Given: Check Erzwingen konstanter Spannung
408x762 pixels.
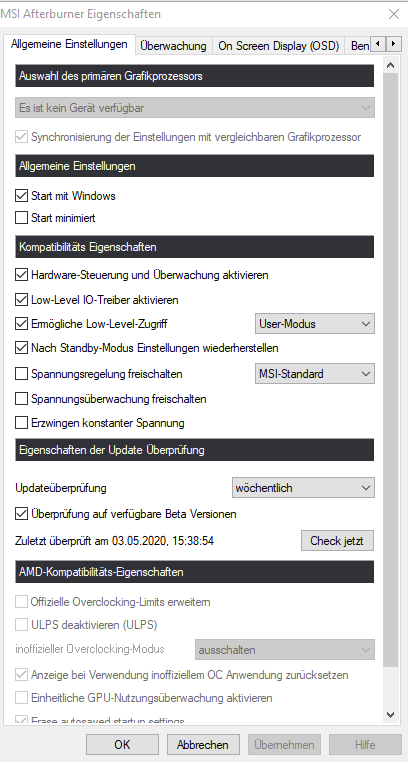Looking at the screenshot, I should 21,423.
